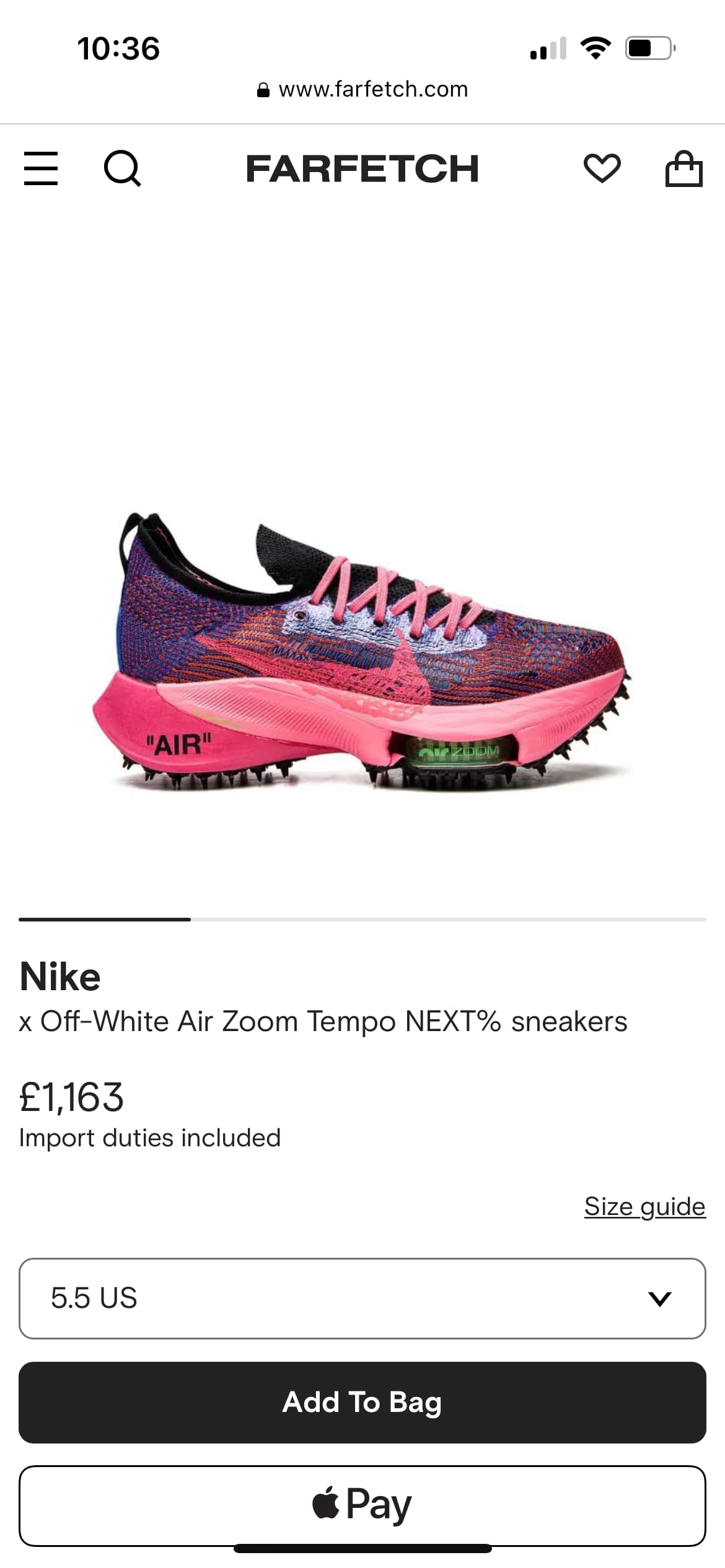
Task: Open the shopping bag icon
Action: (683, 168)
